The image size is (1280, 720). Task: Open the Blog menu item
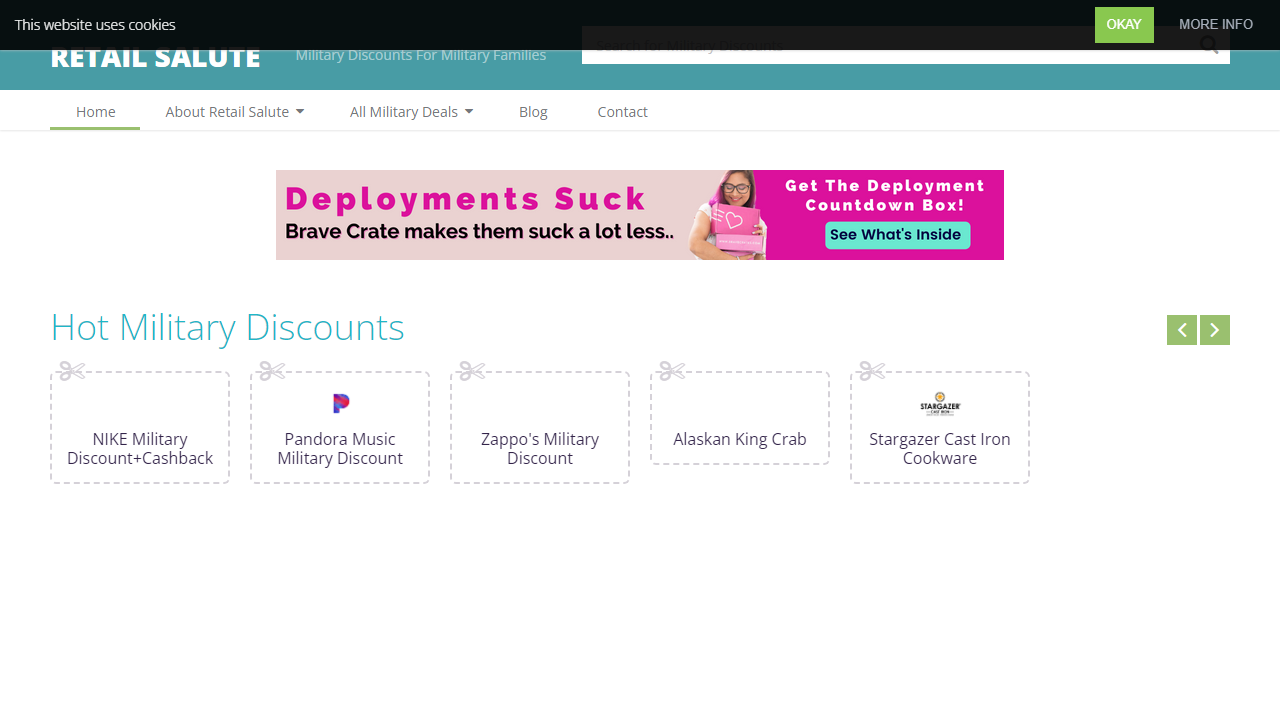click(x=533, y=112)
